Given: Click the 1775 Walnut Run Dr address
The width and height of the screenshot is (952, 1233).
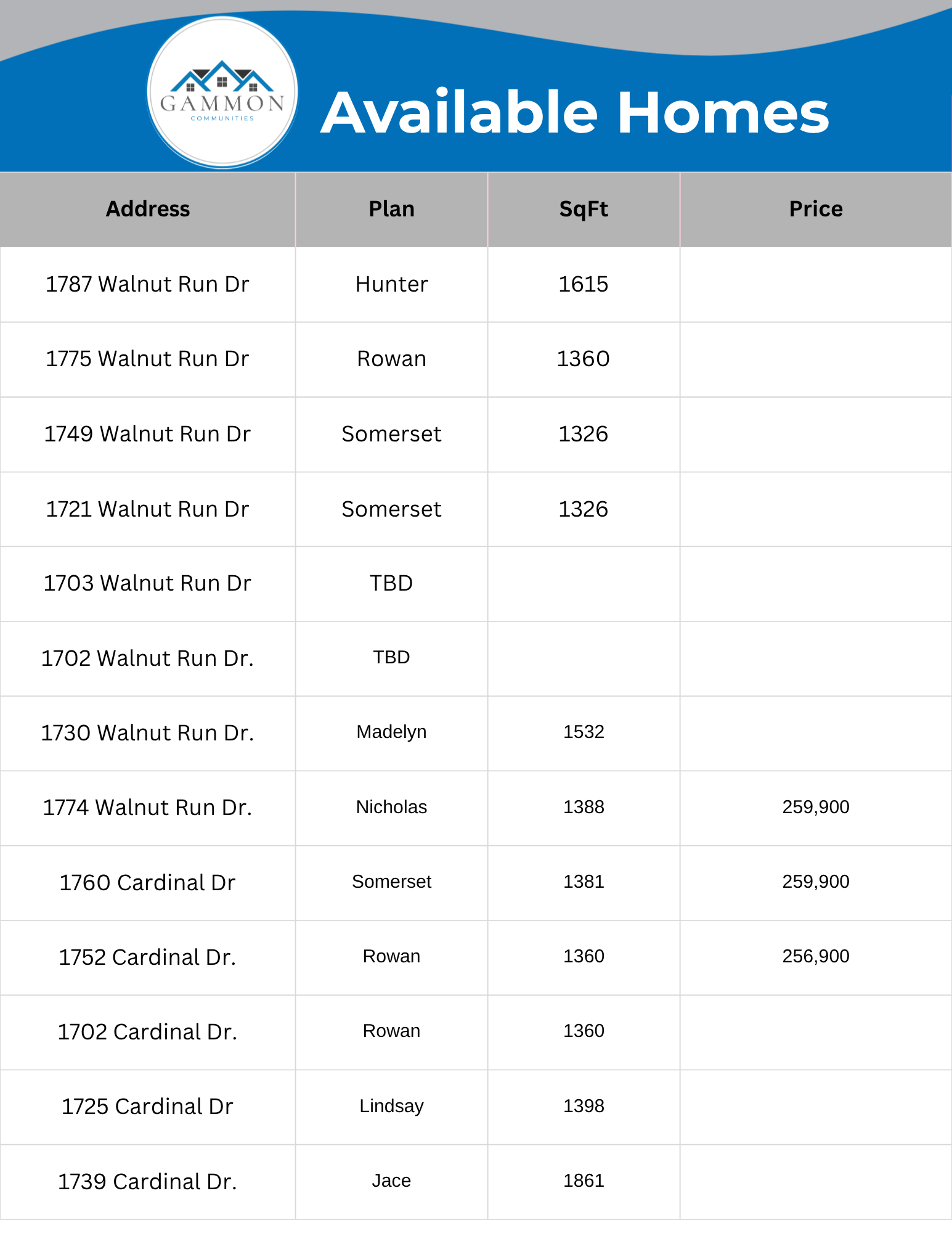Looking at the screenshot, I should (147, 359).
